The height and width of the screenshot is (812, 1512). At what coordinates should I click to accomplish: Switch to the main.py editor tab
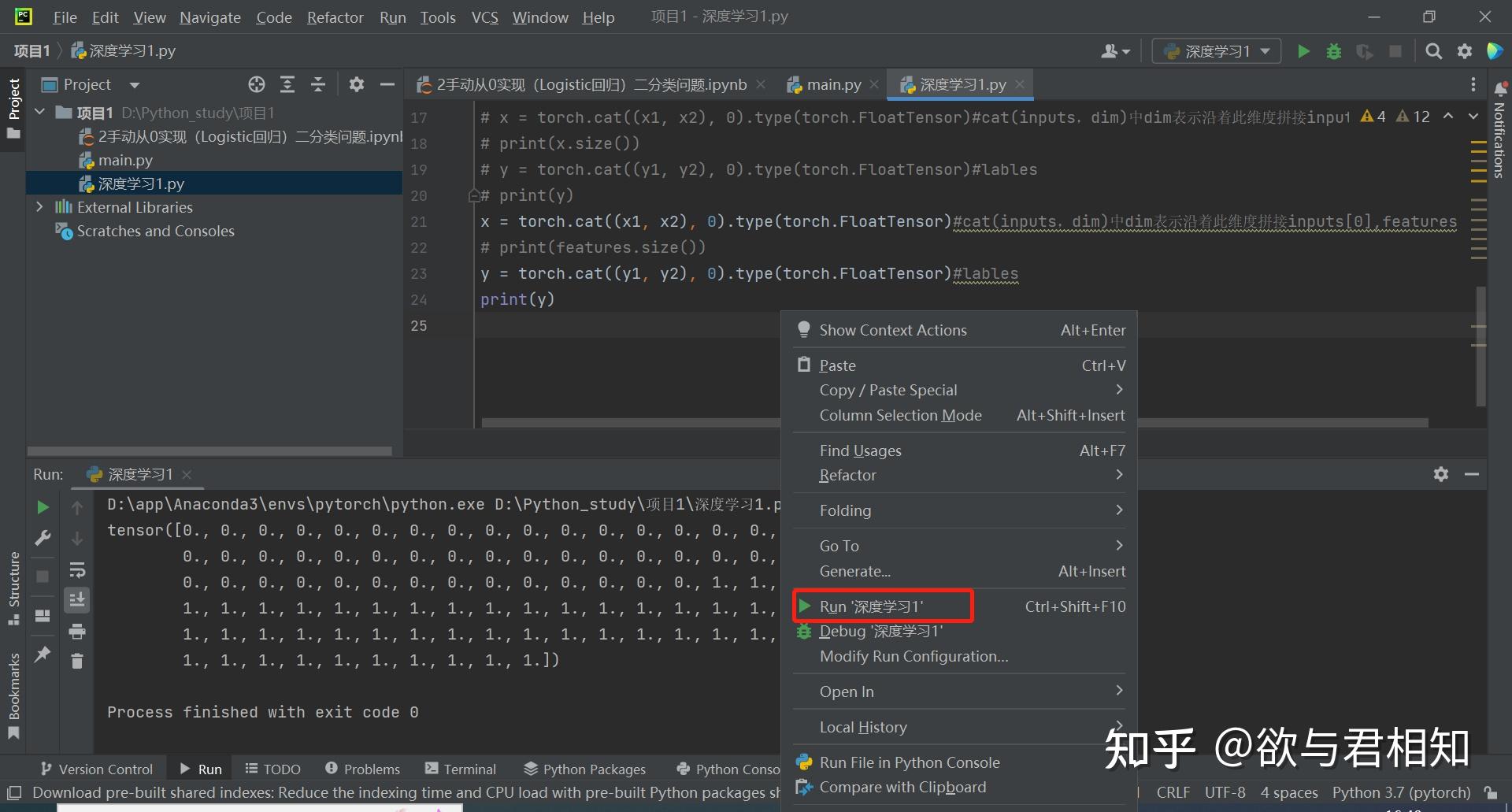pos(833,84)
